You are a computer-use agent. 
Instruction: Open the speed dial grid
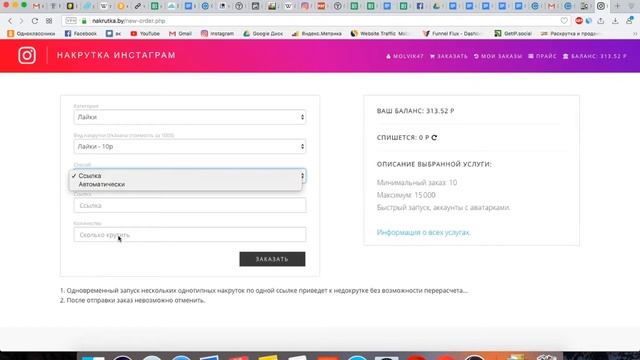(49, 21)
